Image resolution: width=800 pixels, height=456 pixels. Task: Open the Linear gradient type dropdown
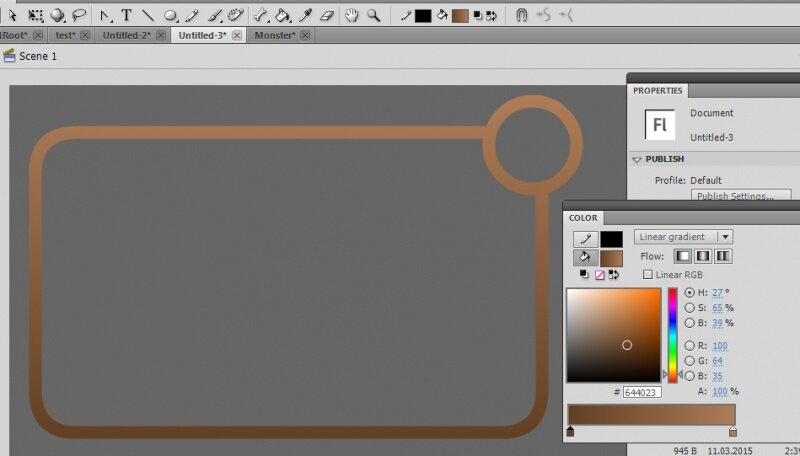[x=683, y=237]
